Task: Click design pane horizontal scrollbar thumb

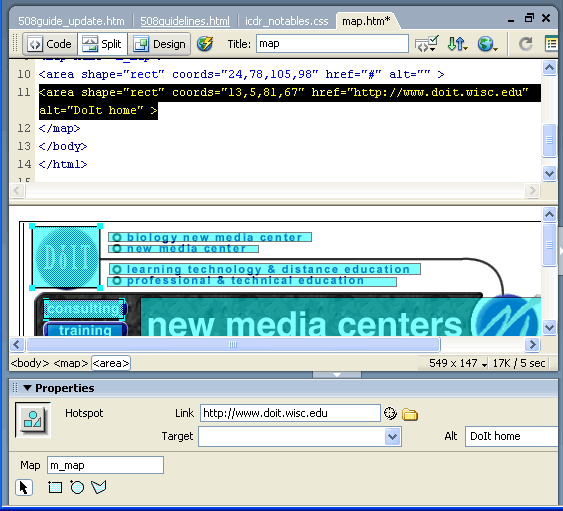Action: (x=233, y=345)
